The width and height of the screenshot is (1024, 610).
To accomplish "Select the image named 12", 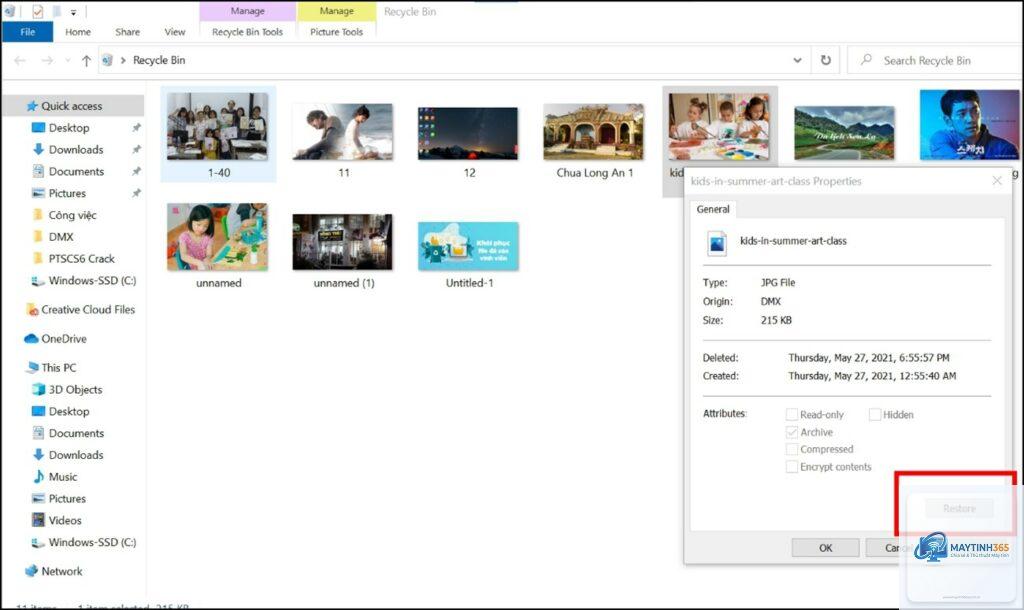I will (468, 133).
